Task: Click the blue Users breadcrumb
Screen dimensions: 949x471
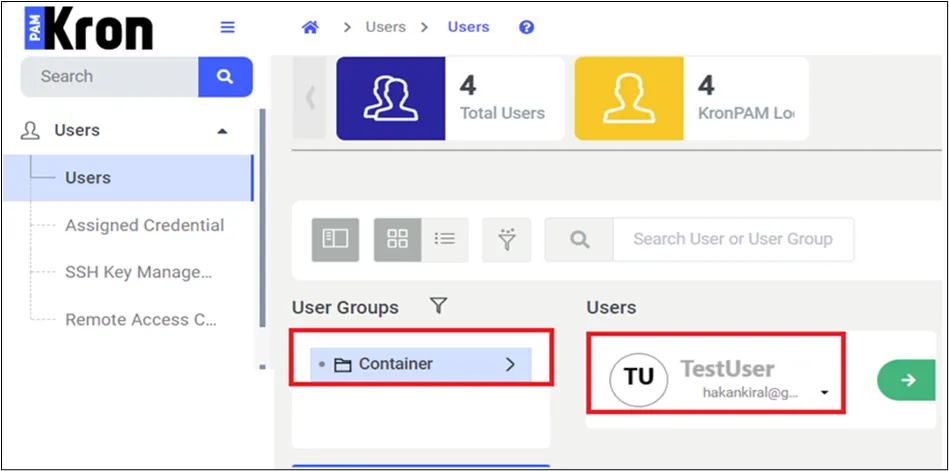Action: tap(468, 27)
